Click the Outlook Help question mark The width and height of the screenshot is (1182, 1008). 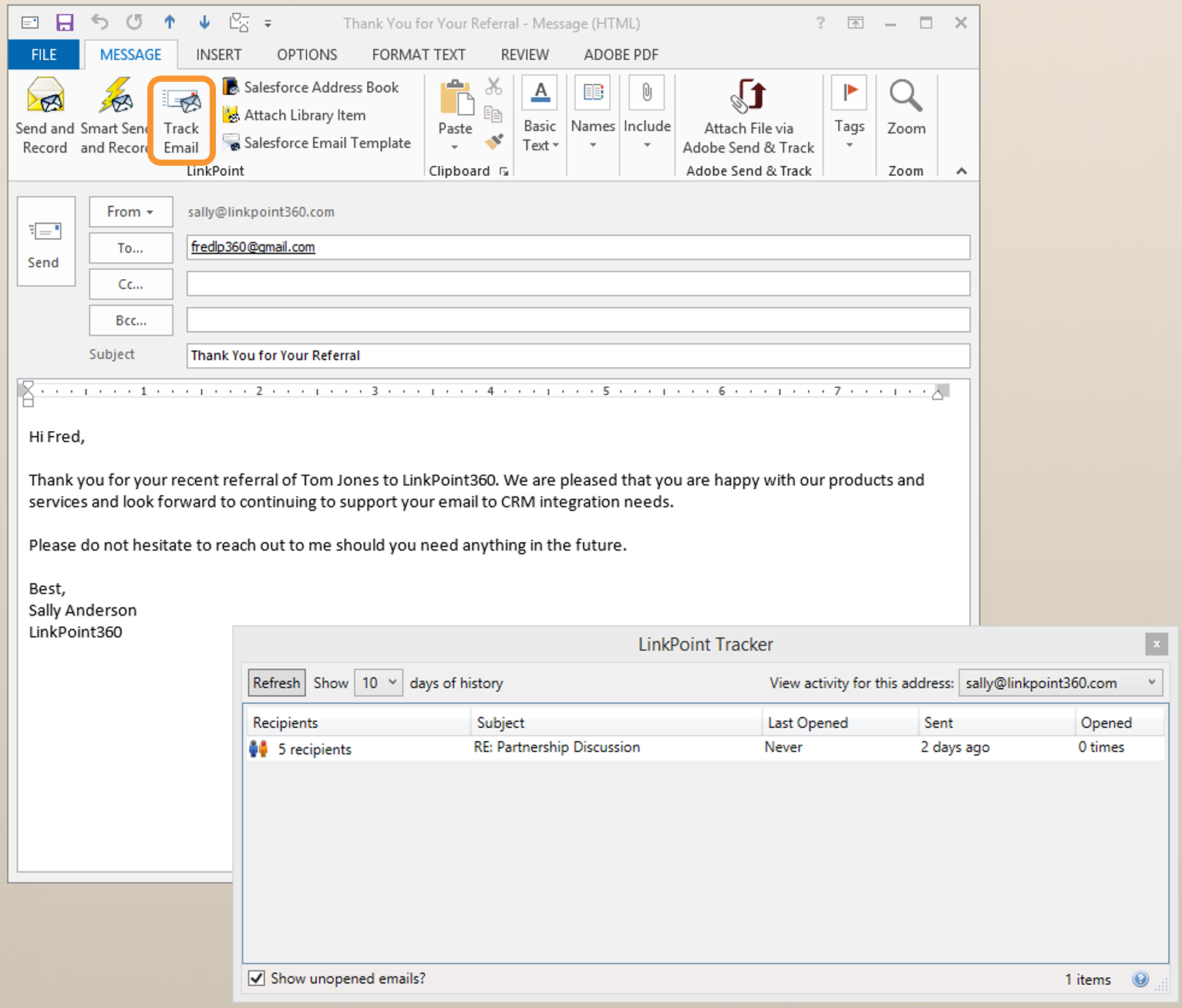820,23
